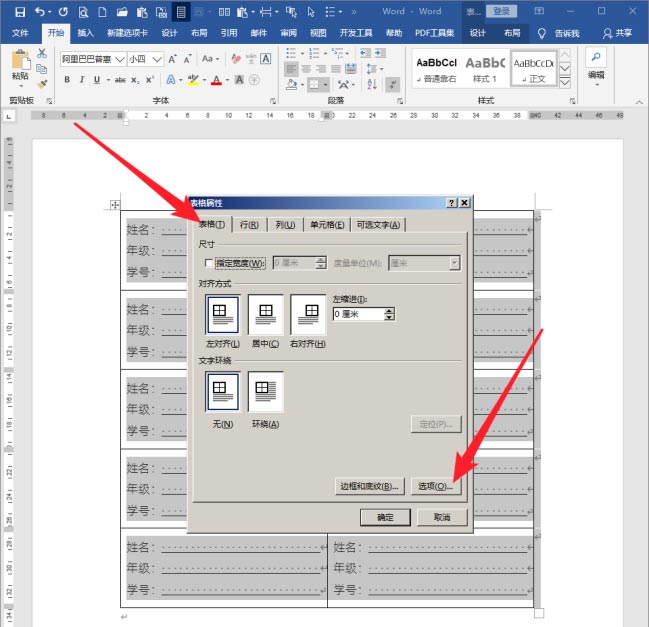Click the Undo arrow icon
Screen dimensions: 649x627
coord(40,11)
